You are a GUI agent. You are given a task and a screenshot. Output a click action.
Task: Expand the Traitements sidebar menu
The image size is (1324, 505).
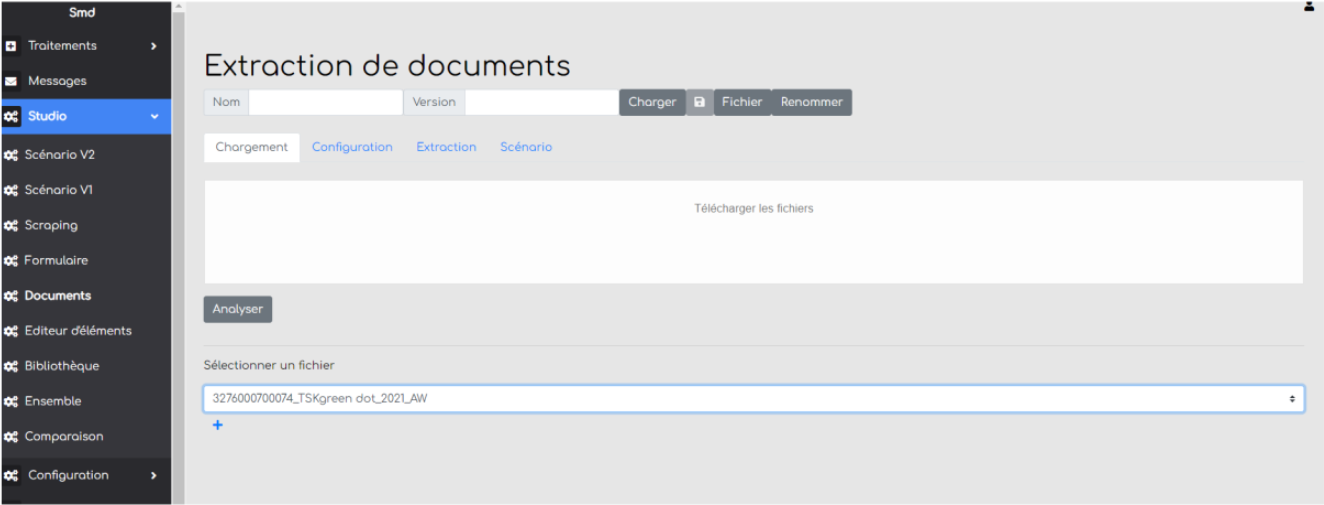[x=153, y=46]
